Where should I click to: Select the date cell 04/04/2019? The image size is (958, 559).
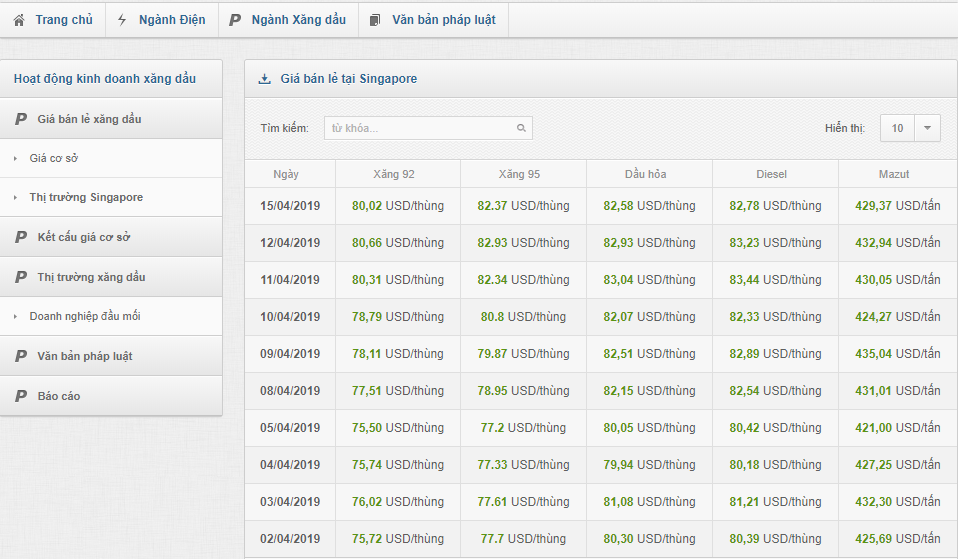290,465
